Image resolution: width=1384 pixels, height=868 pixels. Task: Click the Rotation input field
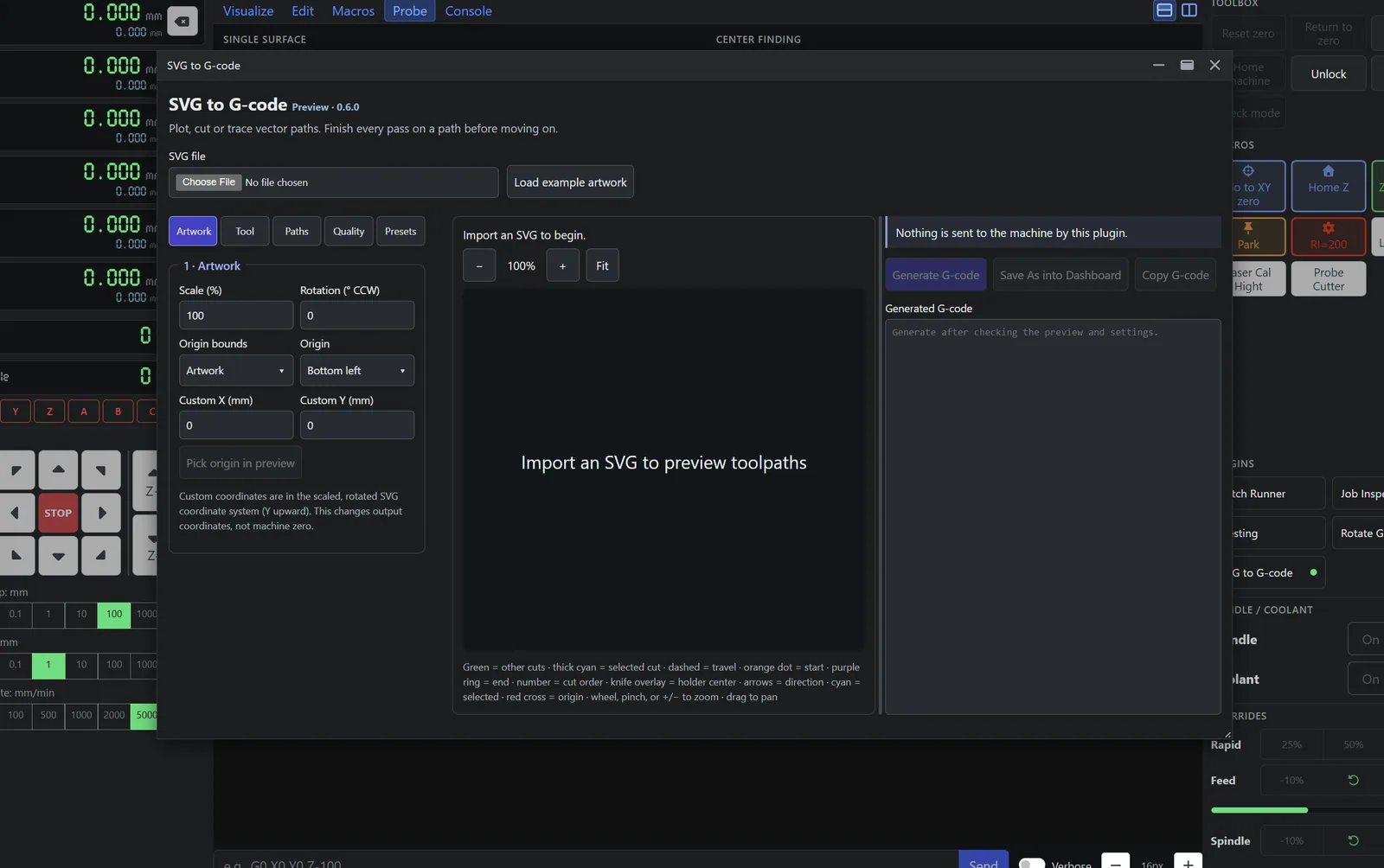click(x=357, y=316)
